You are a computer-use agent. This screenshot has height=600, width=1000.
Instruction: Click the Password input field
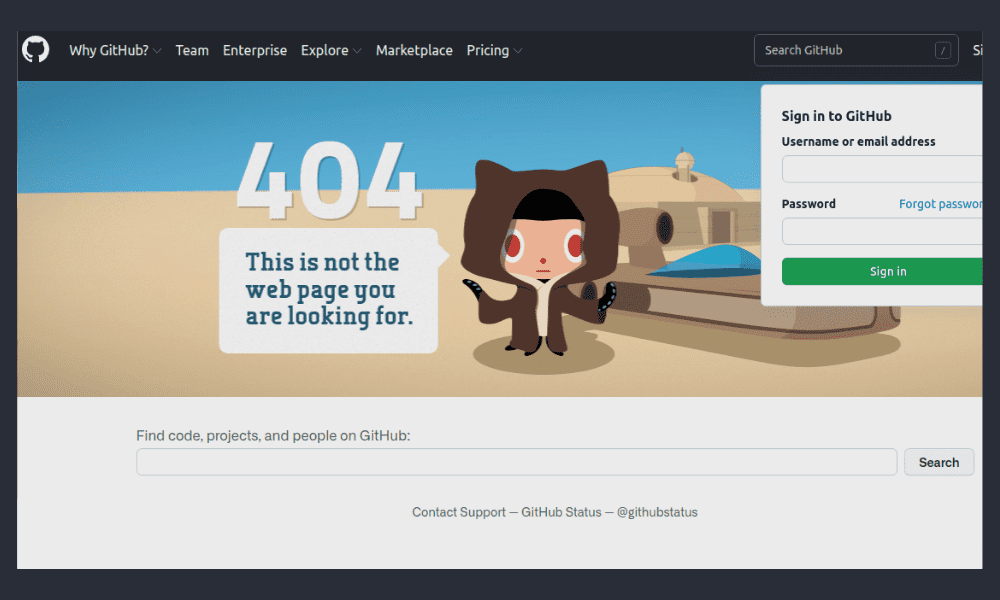click(x=882, y=231)
